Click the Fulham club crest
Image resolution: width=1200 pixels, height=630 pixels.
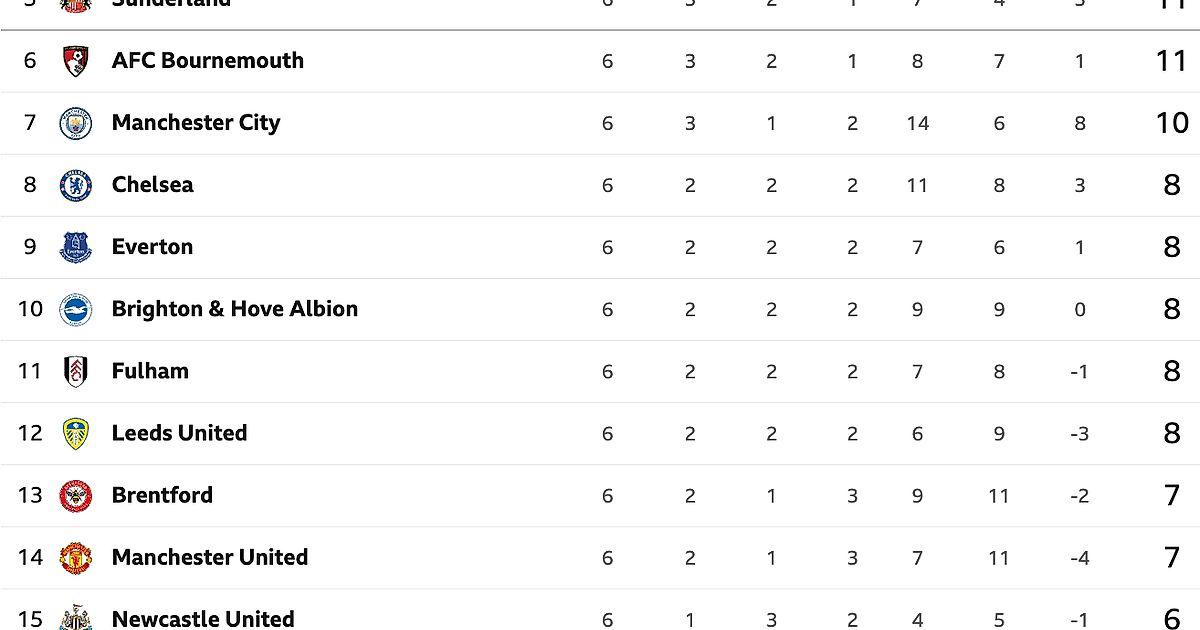tap(76, 371)
